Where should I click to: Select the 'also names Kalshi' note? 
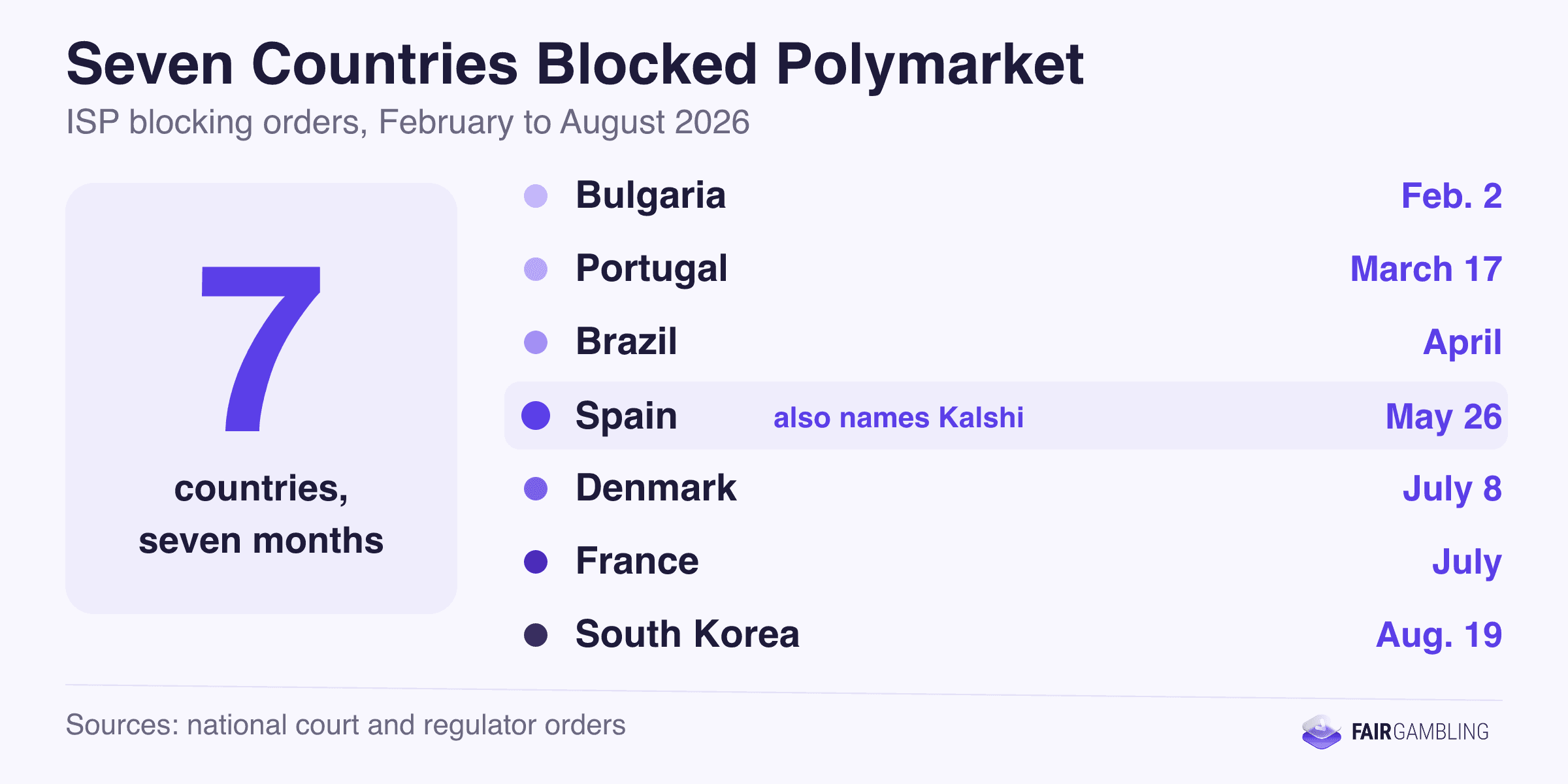[898, 417]
